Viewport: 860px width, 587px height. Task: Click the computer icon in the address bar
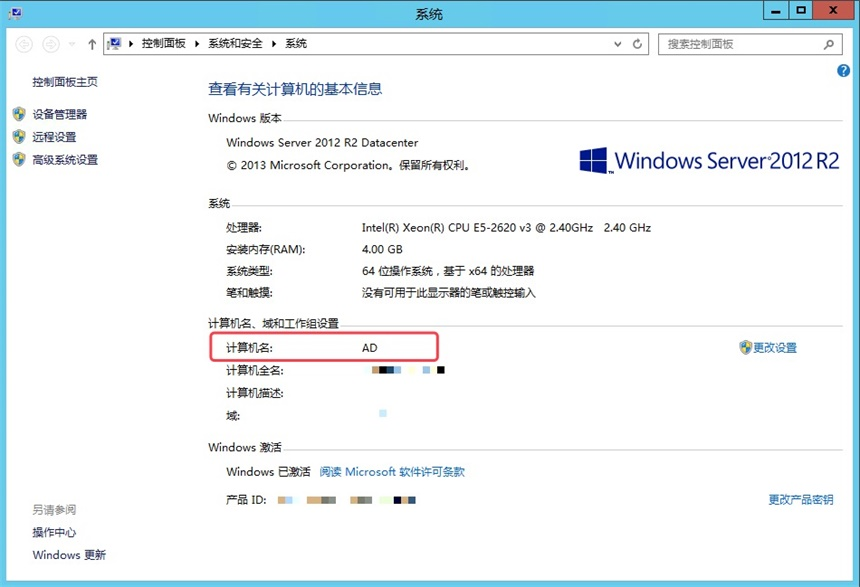115,43
